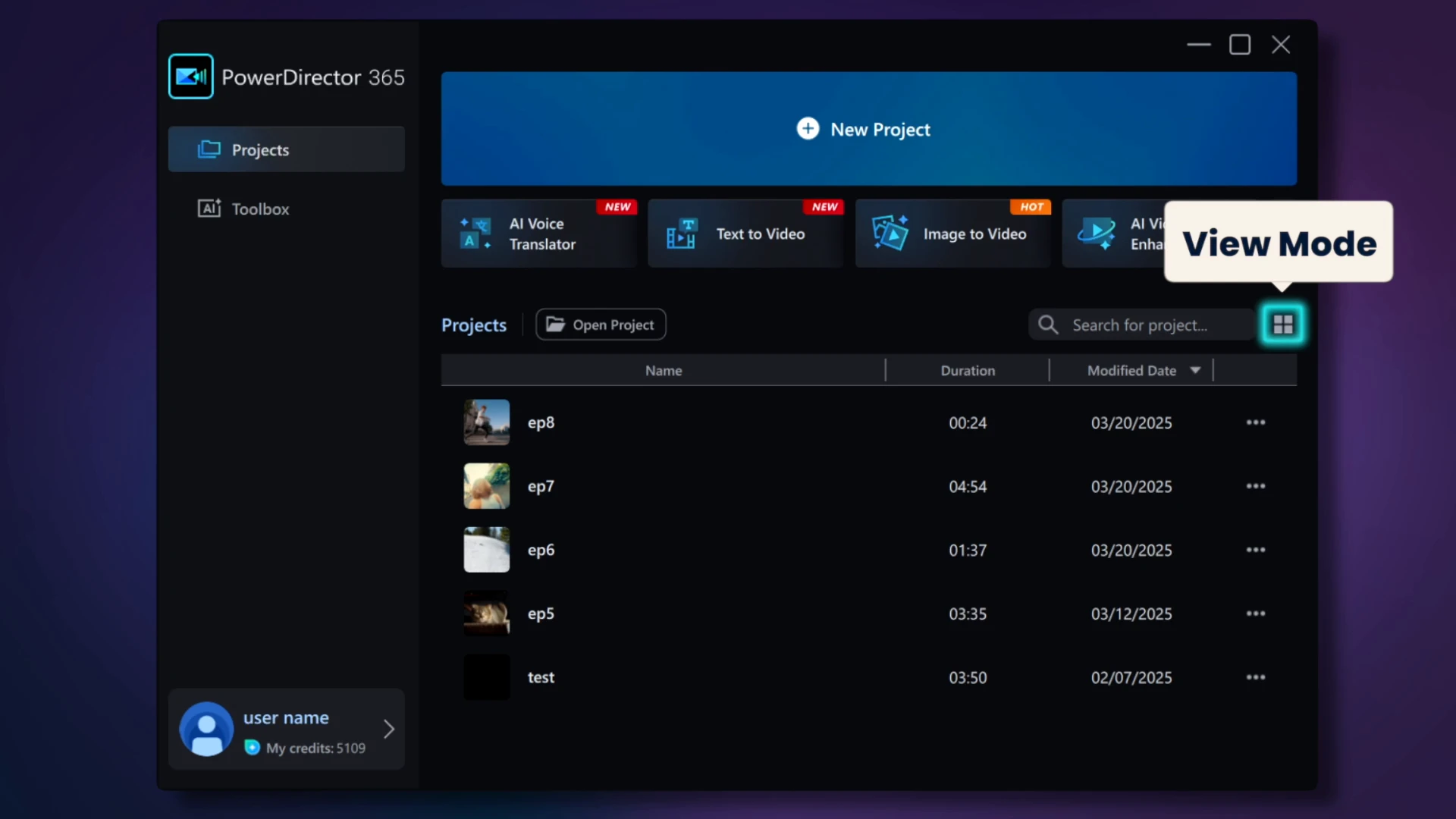The width and height of the screenshot is (1456, 819).
Task: Select the ep7 project name
Action: click(541, 487)
